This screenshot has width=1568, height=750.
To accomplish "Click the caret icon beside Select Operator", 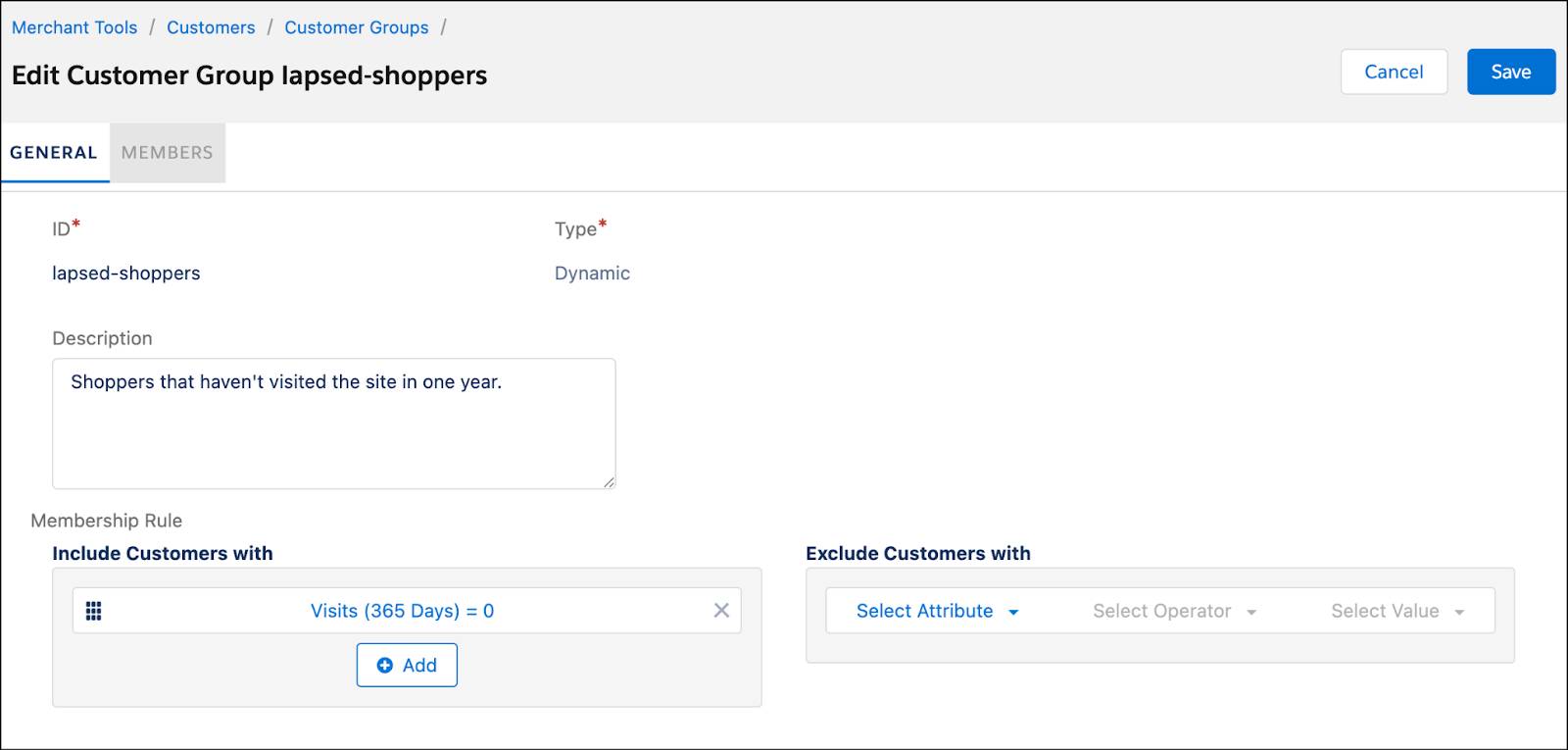I will (1251, 611).
